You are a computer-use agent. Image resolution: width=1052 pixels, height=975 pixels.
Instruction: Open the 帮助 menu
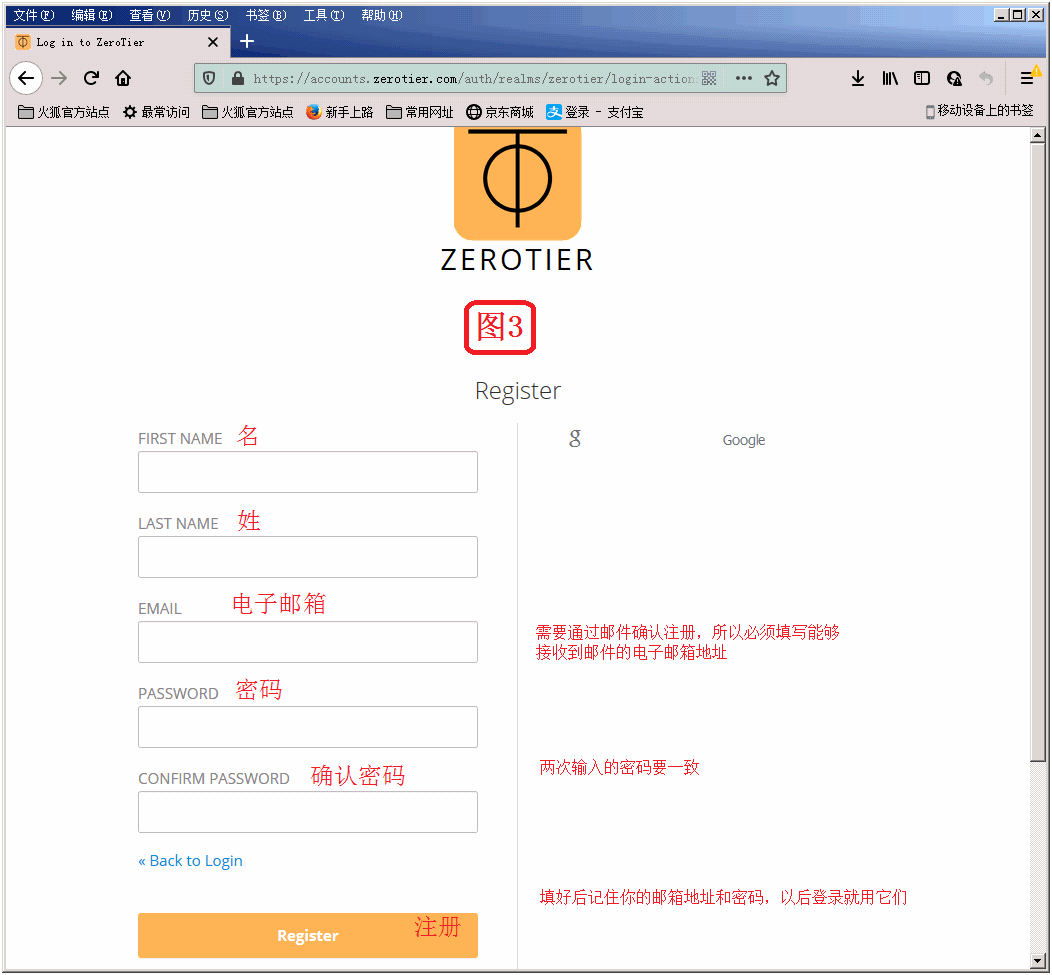tap(382, 15)
